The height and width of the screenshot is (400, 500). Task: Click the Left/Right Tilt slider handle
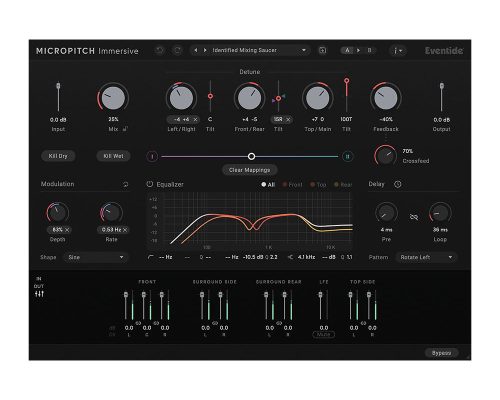[210, 96]
